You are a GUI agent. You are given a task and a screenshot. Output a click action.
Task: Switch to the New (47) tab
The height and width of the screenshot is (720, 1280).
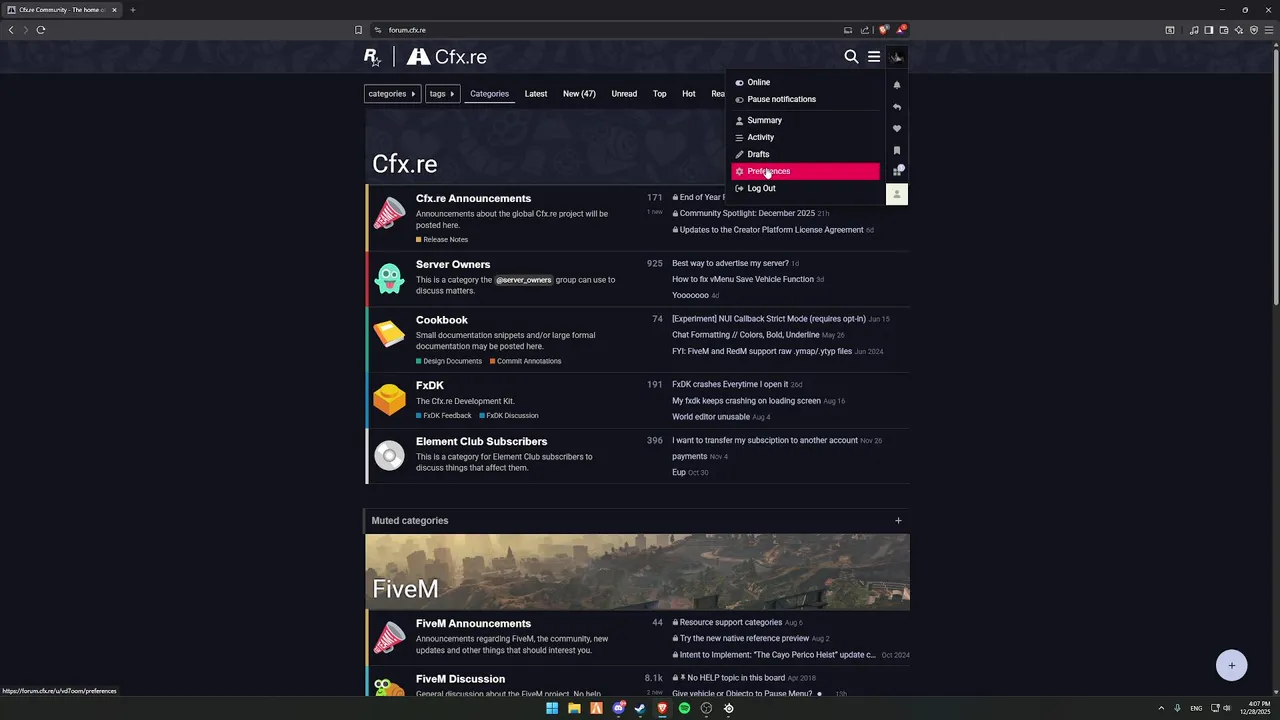pos(579,94)
